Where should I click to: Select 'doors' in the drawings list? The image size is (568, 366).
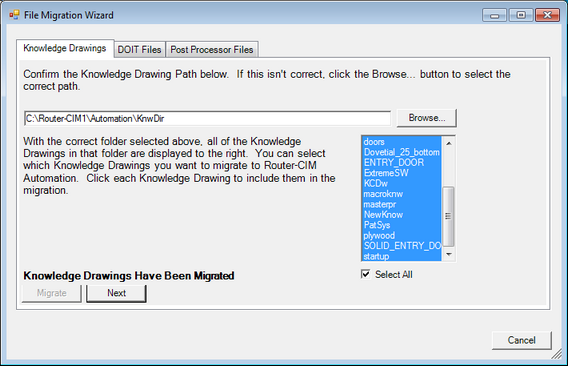point(402,142)
